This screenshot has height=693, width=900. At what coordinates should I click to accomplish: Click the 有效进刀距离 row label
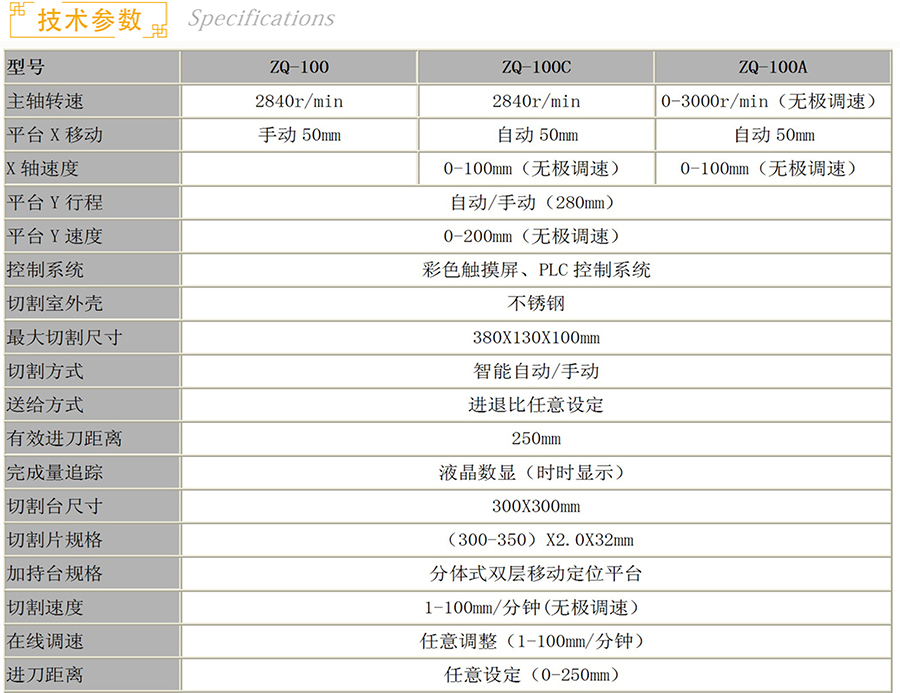pyautogui.click(x=64, y=439)
